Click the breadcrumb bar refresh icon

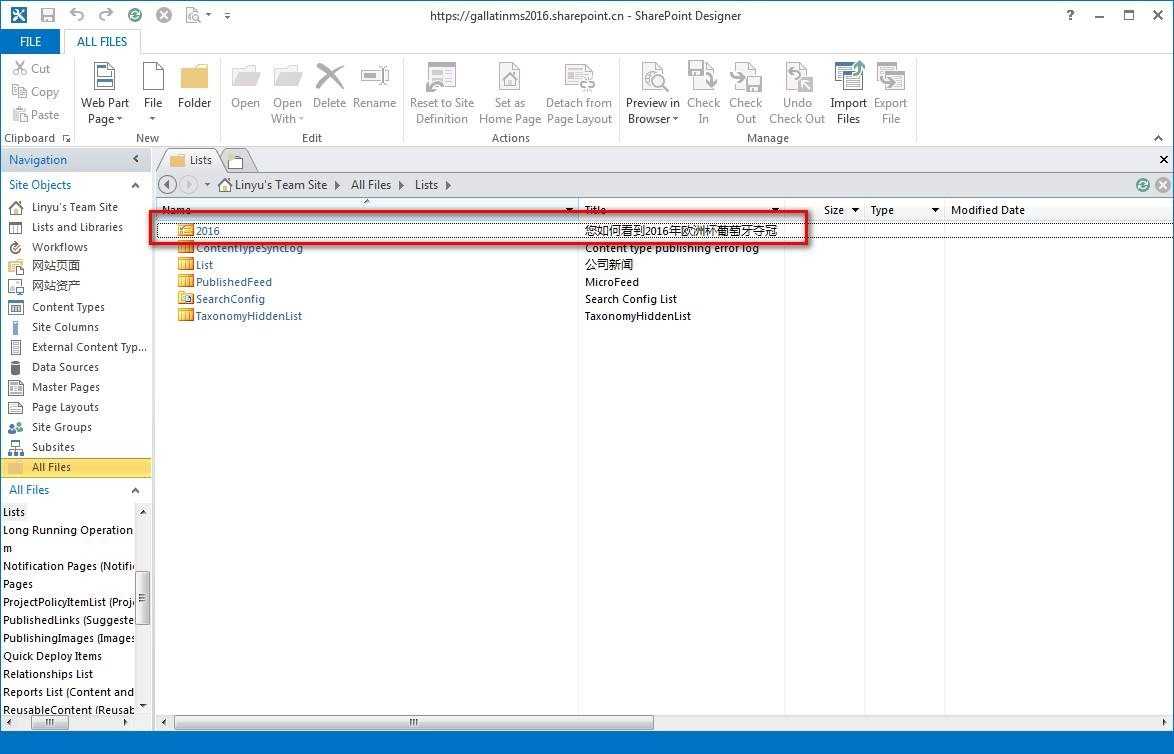[1143, 185]
